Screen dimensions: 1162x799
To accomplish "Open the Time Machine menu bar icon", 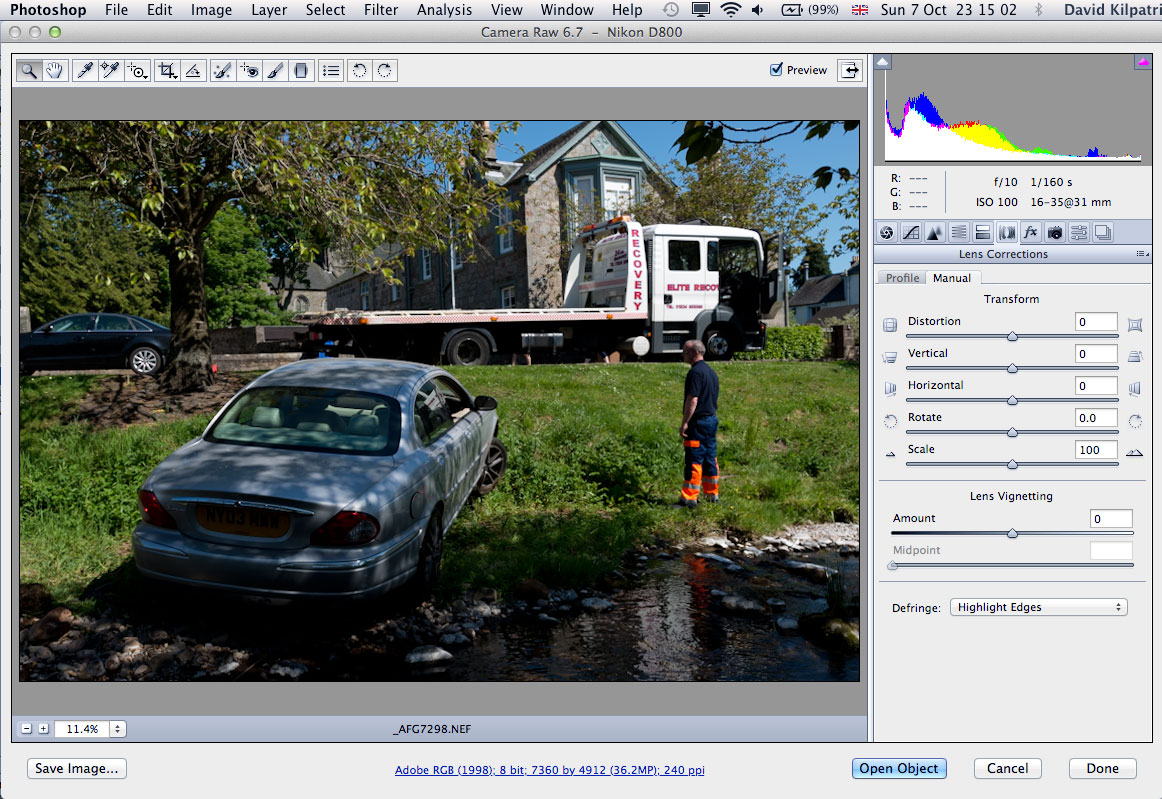I will tap(671, 10).
